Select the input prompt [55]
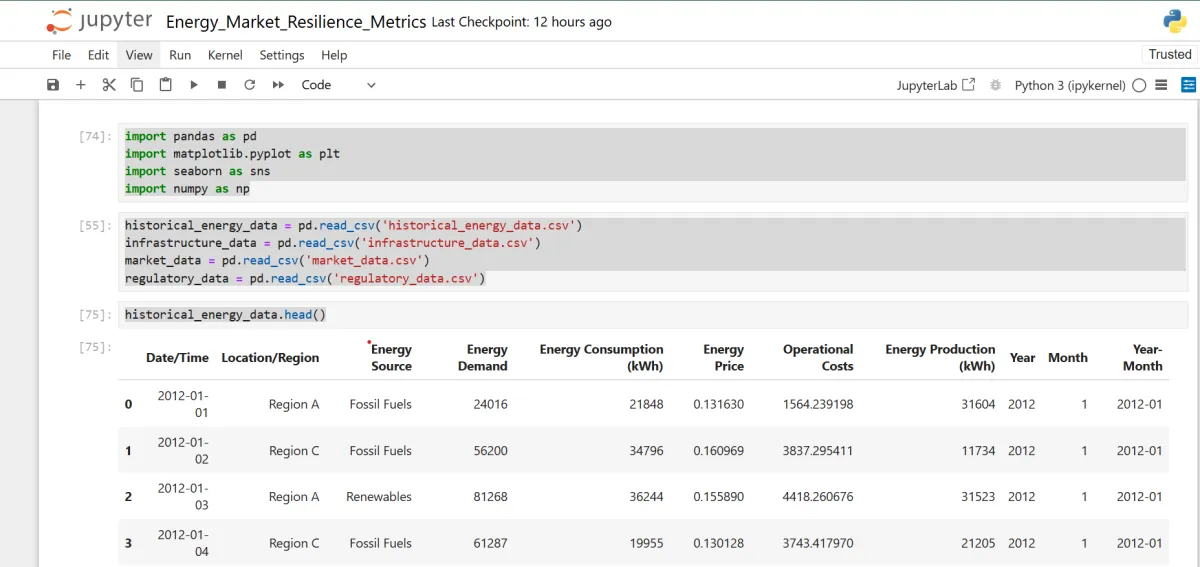This screenshot has width=1200, height=567. [x=95, y=225]
